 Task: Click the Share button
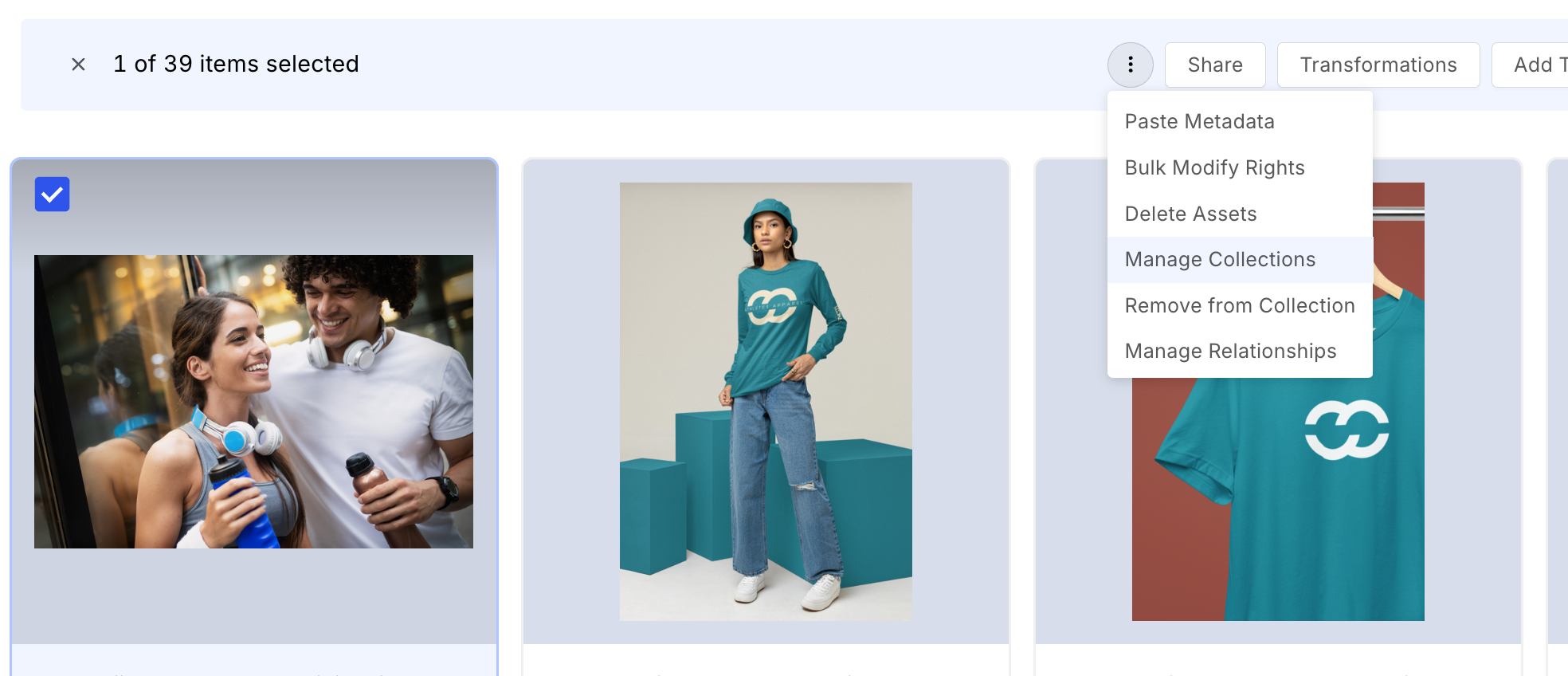click(x=1215, y=65)
